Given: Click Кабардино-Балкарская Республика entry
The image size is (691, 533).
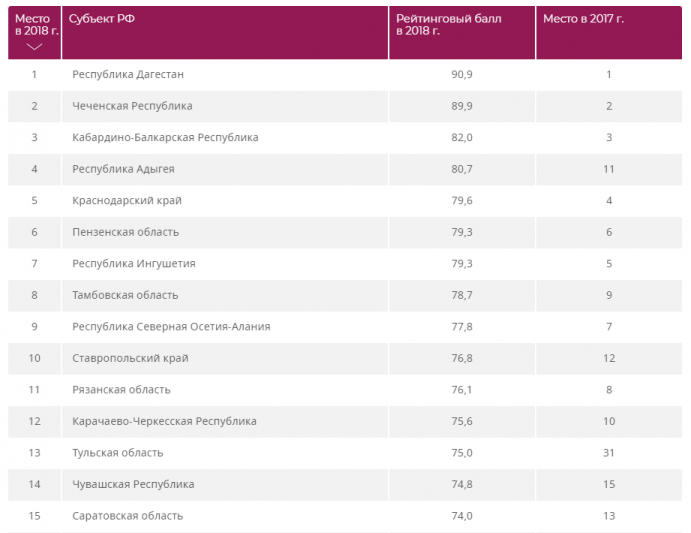Looking at the screenshot, I should coord(165,137).
